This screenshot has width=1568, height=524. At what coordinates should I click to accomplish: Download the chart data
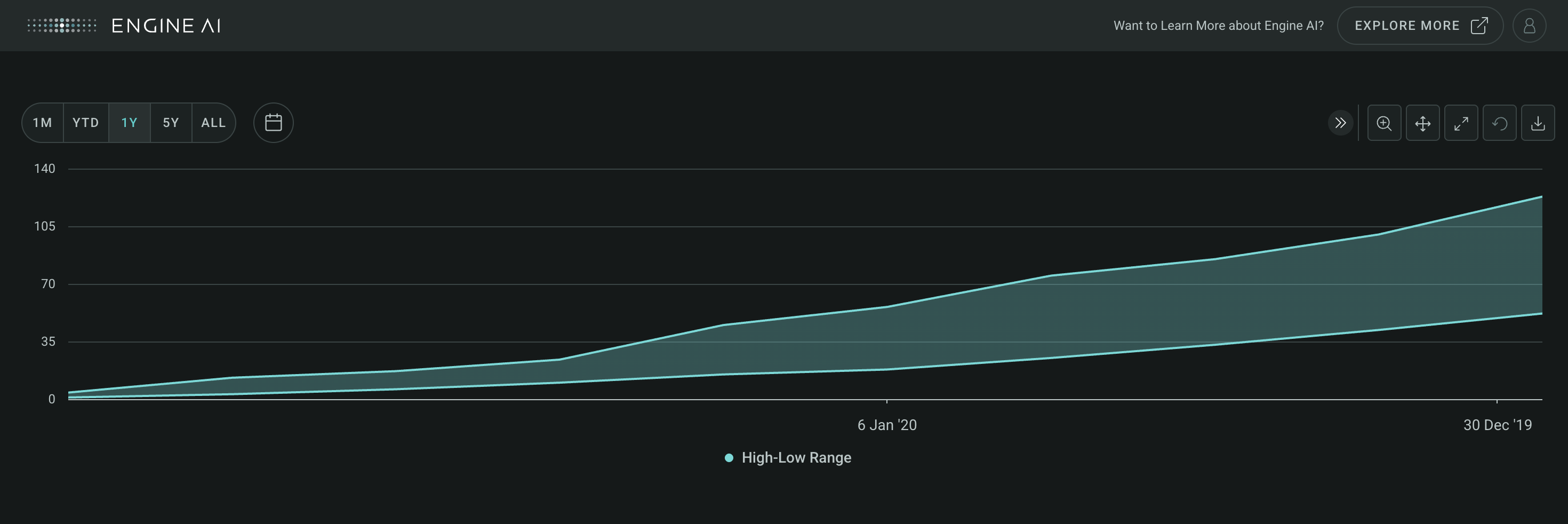tap(1538, 123)
